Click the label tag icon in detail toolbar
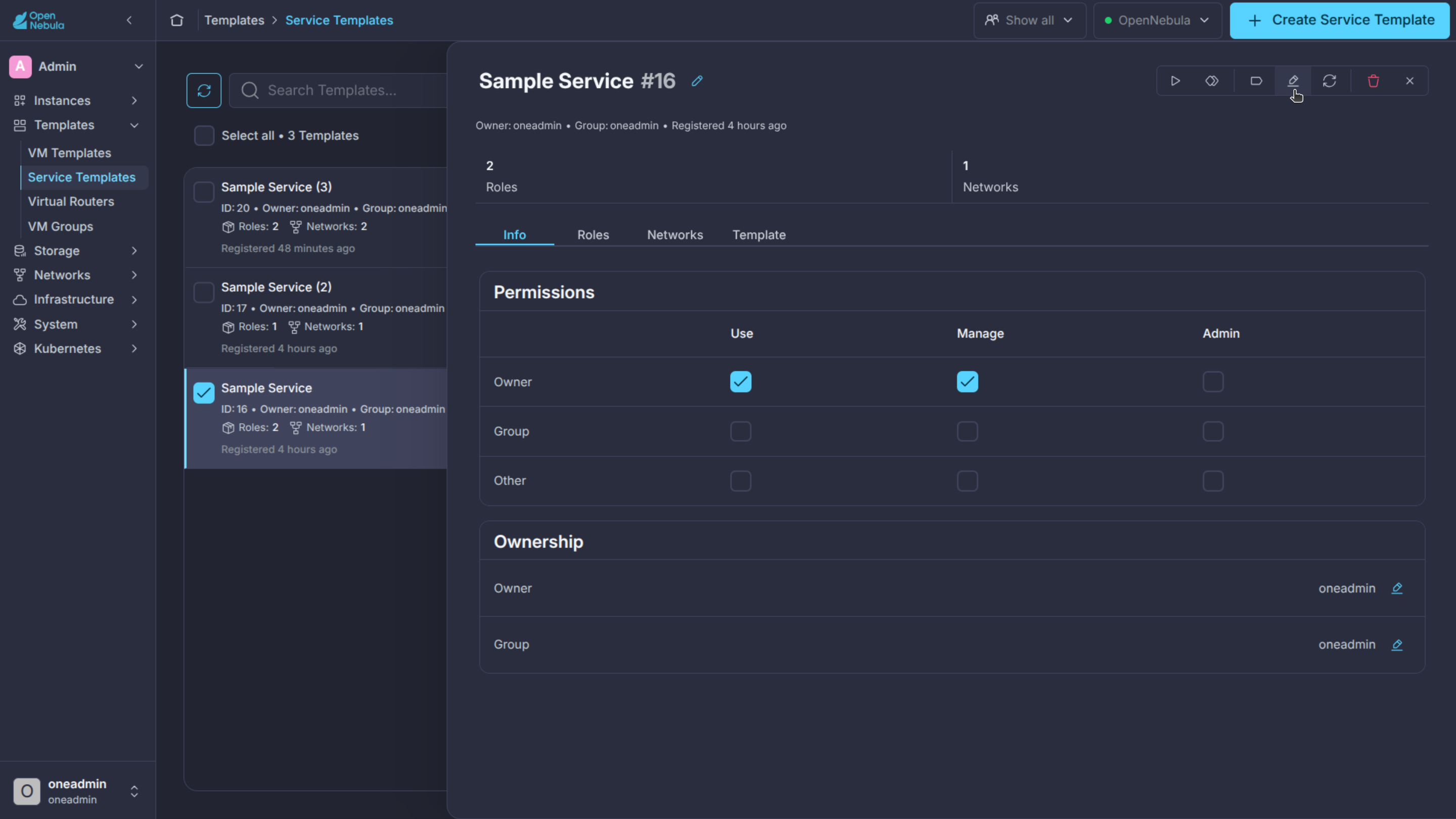This screenshot has width=1456, height=819. (x=1256, y=81)
